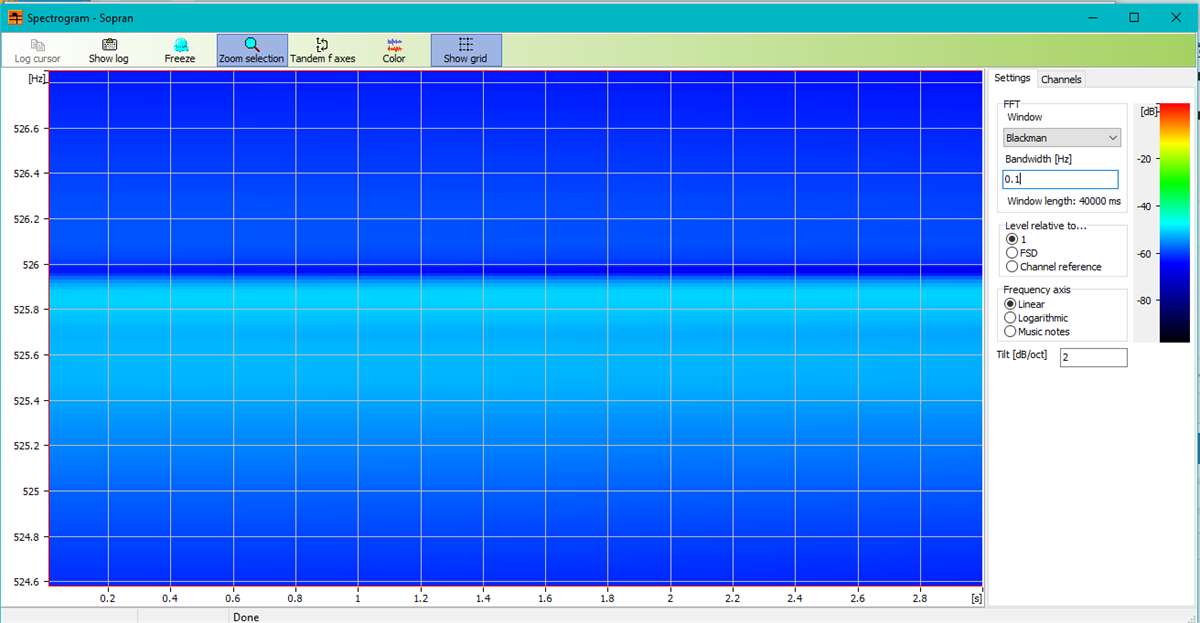Click the 1 second time axis label

[x=358, y=598]
